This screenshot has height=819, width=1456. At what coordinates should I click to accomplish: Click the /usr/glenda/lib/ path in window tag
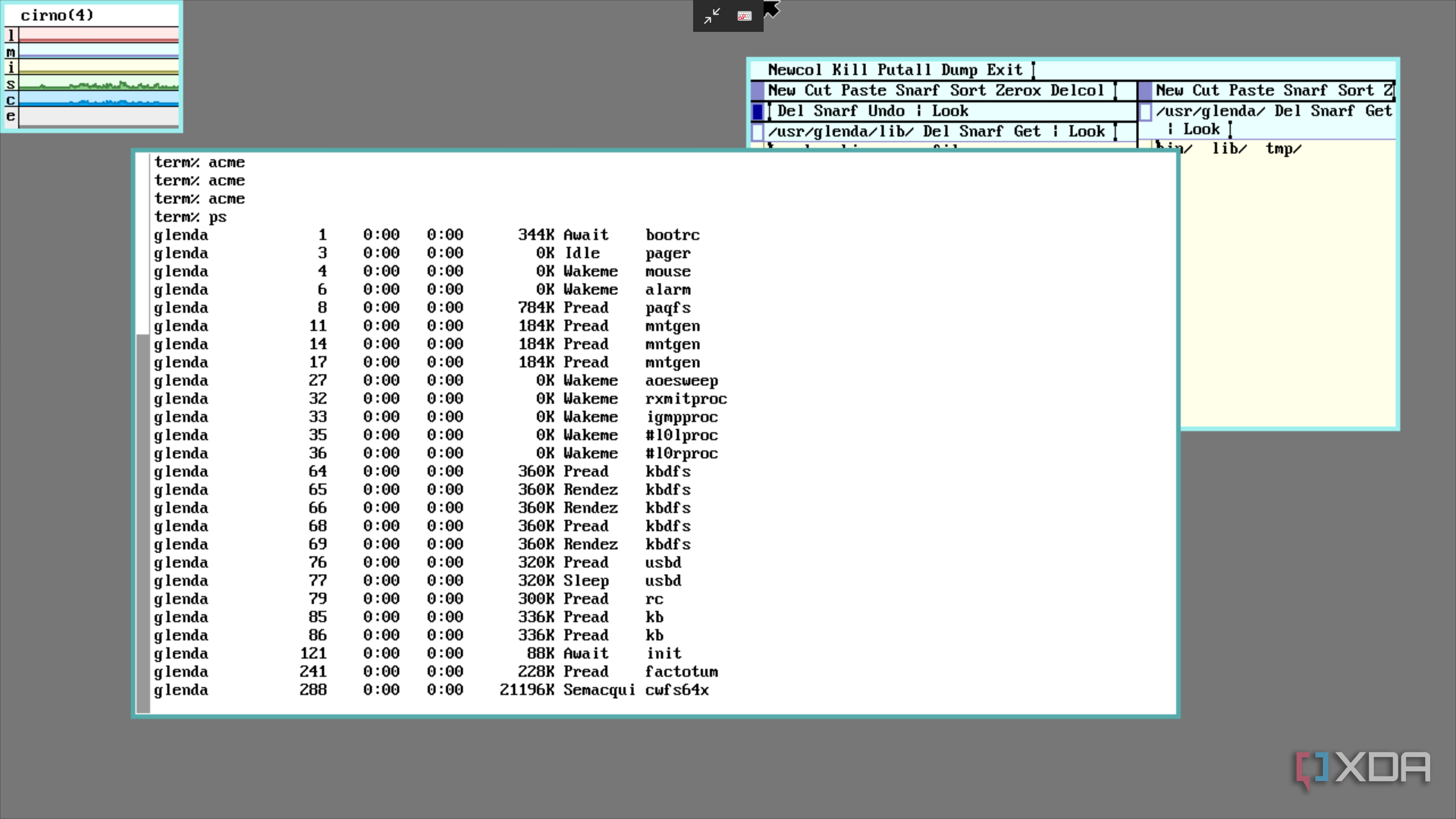[x=840, y=131]
